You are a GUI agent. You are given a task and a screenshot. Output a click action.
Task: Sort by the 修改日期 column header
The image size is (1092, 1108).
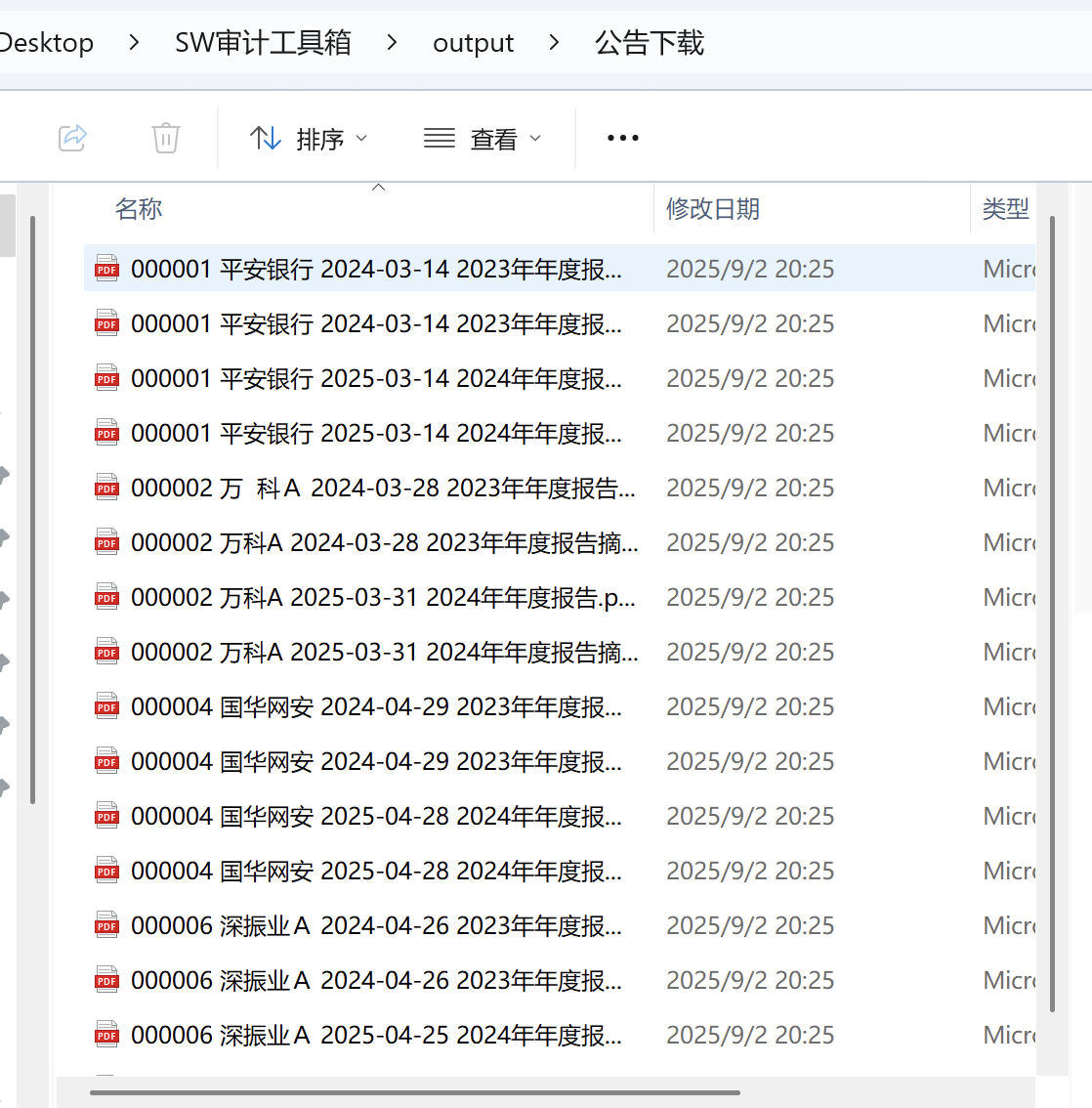[713, 209]
